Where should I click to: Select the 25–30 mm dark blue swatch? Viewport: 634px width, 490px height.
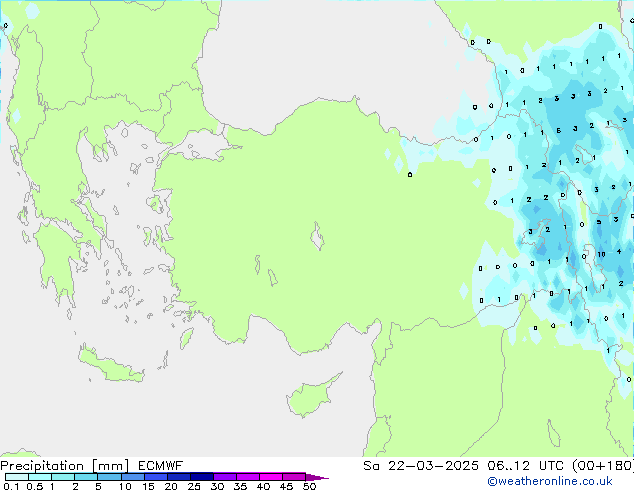(202, 477)
